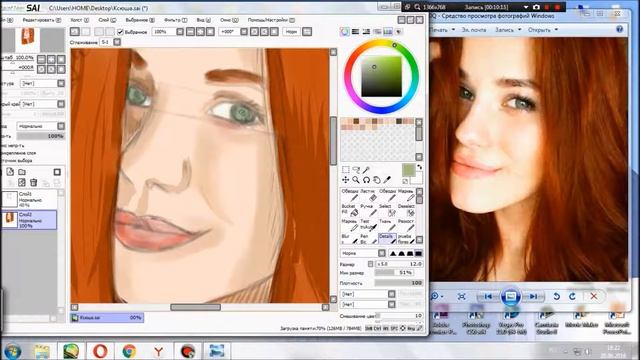Viewport: 640px width, 360px height.
Task: Toggle the scratchpad panel button
Action: (398, 31)
